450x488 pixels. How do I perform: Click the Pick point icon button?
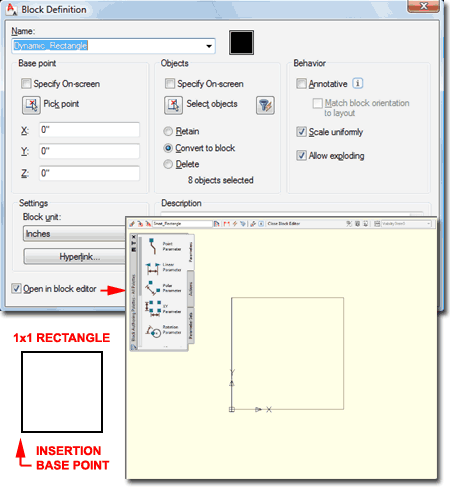31,105
